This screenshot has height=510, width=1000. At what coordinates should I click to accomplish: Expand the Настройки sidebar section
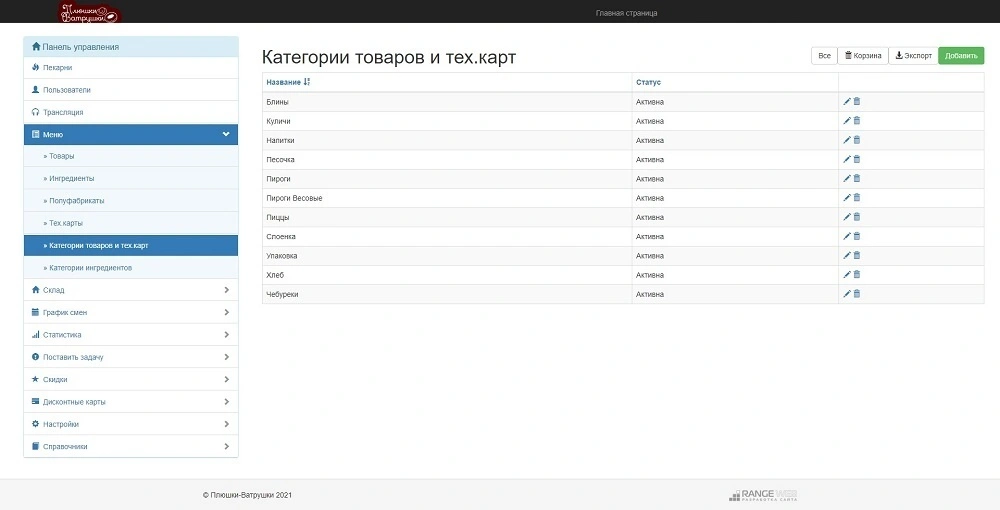point(131,424)
